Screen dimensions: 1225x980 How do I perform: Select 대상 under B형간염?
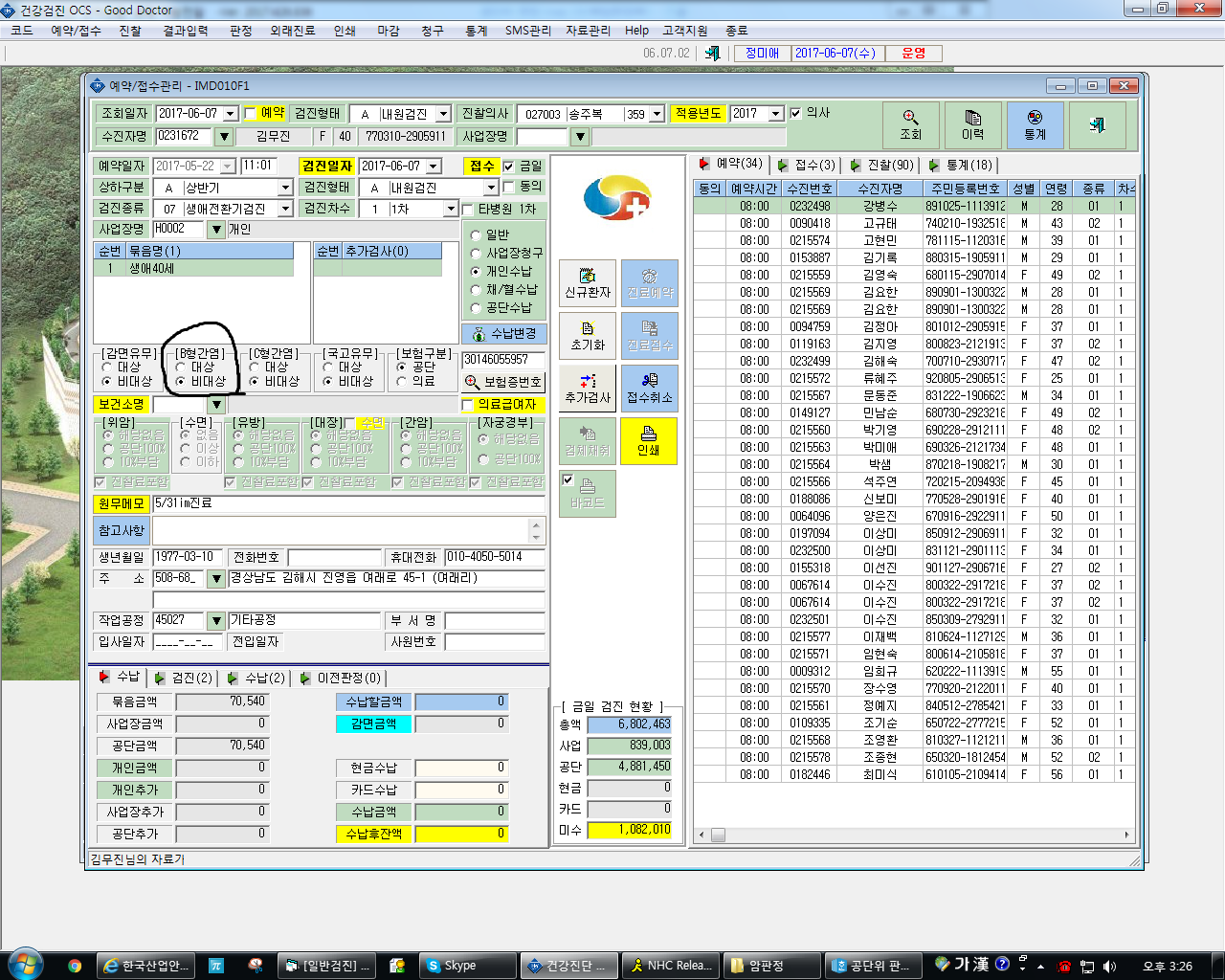click(181, 367)
